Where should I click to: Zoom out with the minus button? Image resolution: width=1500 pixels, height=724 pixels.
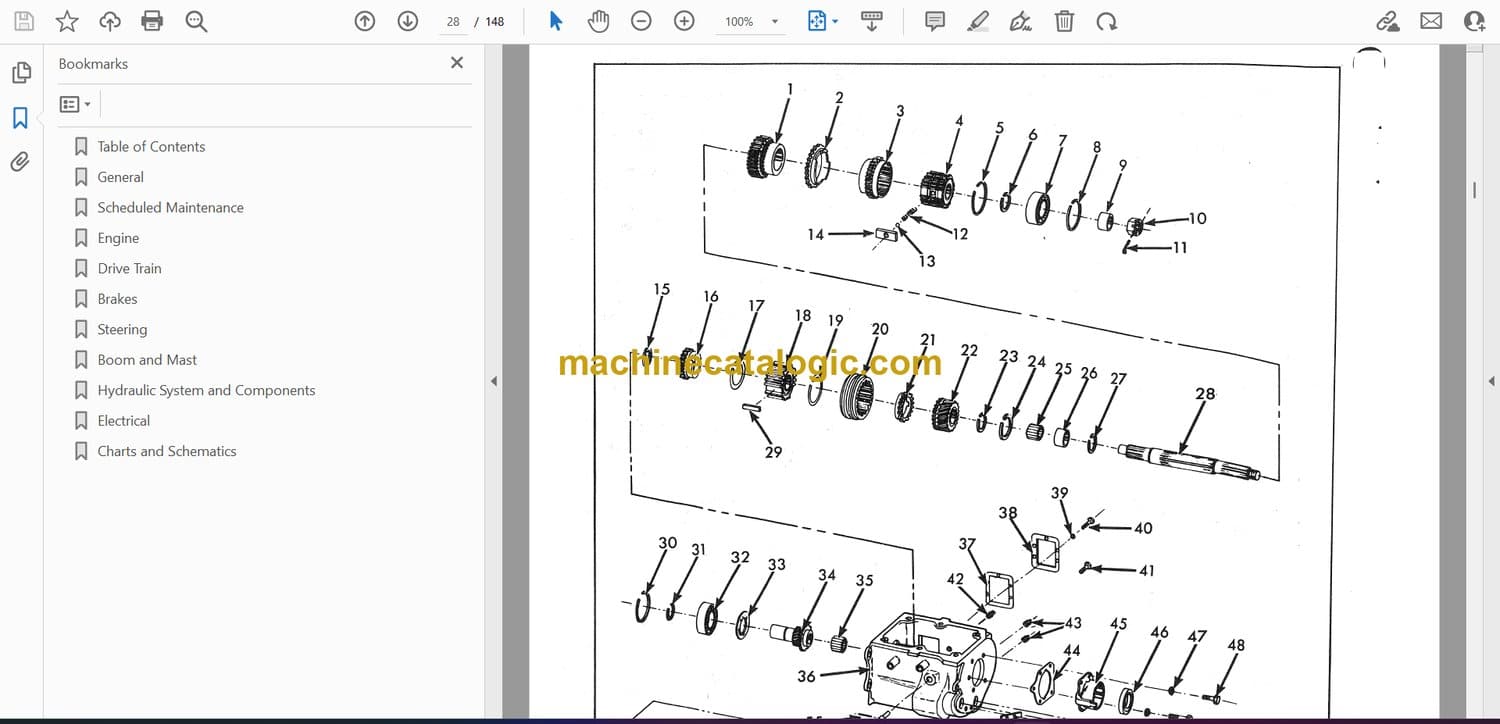point(642,21)
